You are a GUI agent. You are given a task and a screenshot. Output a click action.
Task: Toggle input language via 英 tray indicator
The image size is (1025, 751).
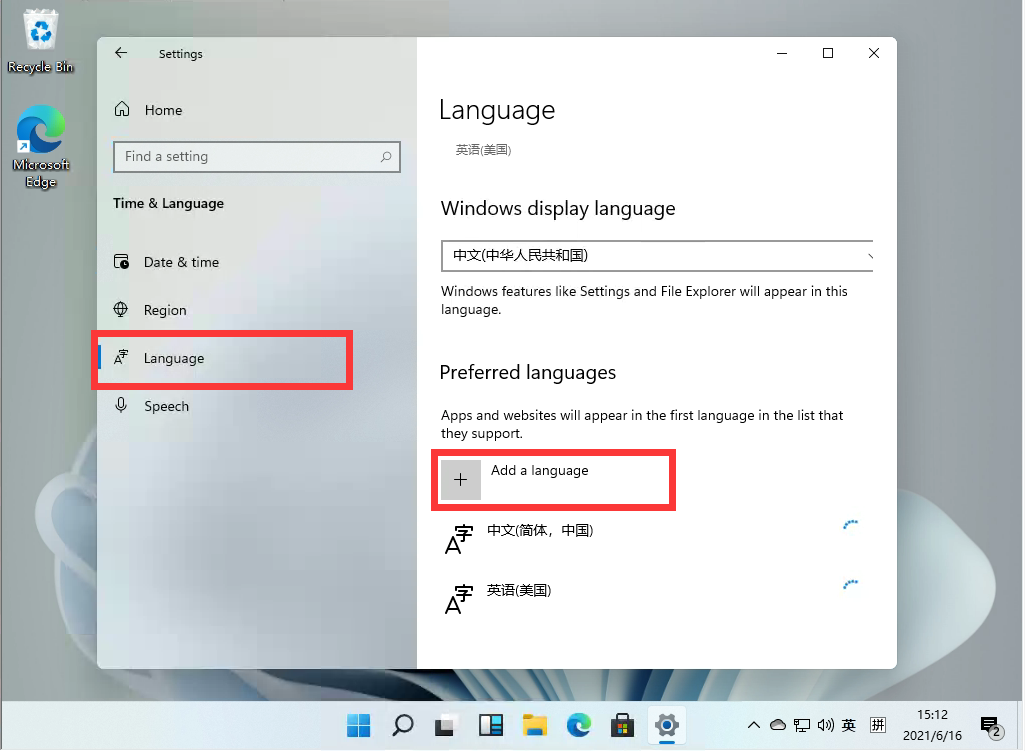click(848, 725)
